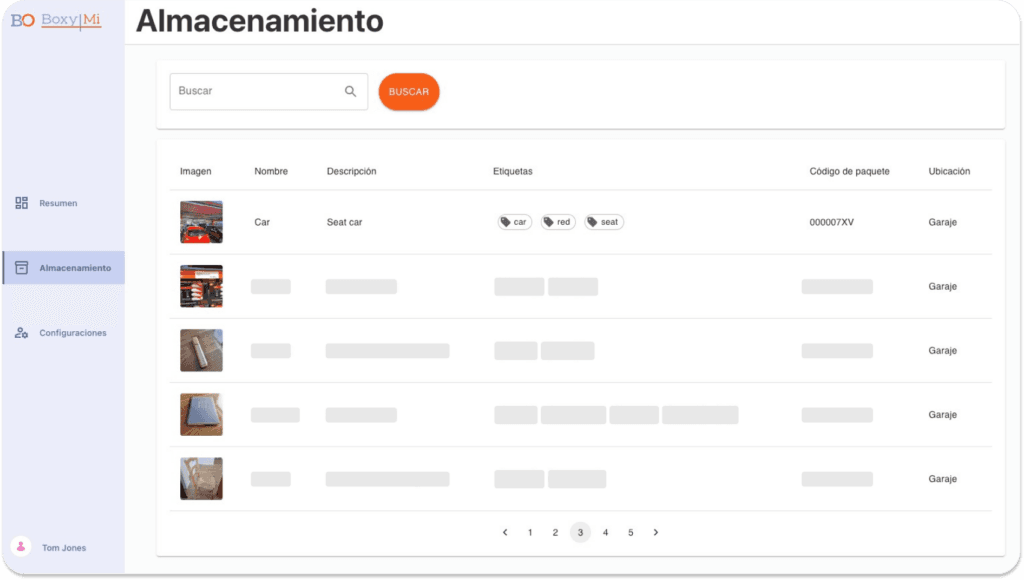The image size is (1024, 580).
Task: Select the 'seat' tag chip
Action: [604, 222]
